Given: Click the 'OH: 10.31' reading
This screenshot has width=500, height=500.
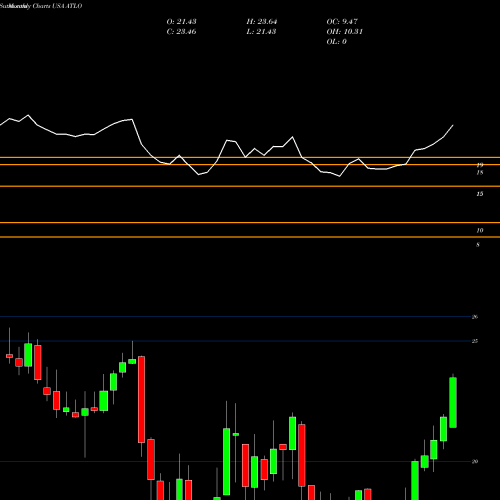Looking at the screenshot, I should tap(345, 32).
